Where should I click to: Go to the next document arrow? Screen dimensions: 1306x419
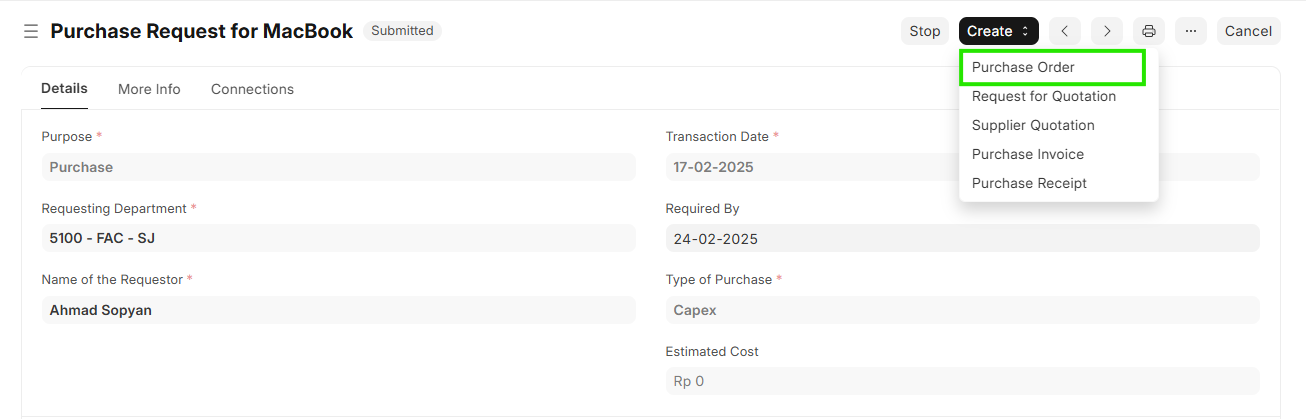(1107, 31)
